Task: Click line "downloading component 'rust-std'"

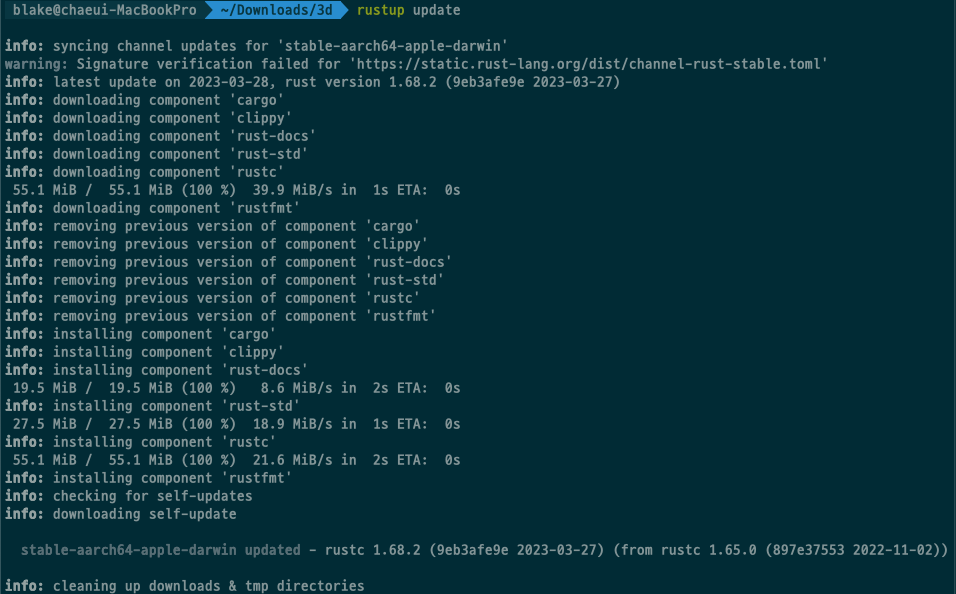Action: 156,154
